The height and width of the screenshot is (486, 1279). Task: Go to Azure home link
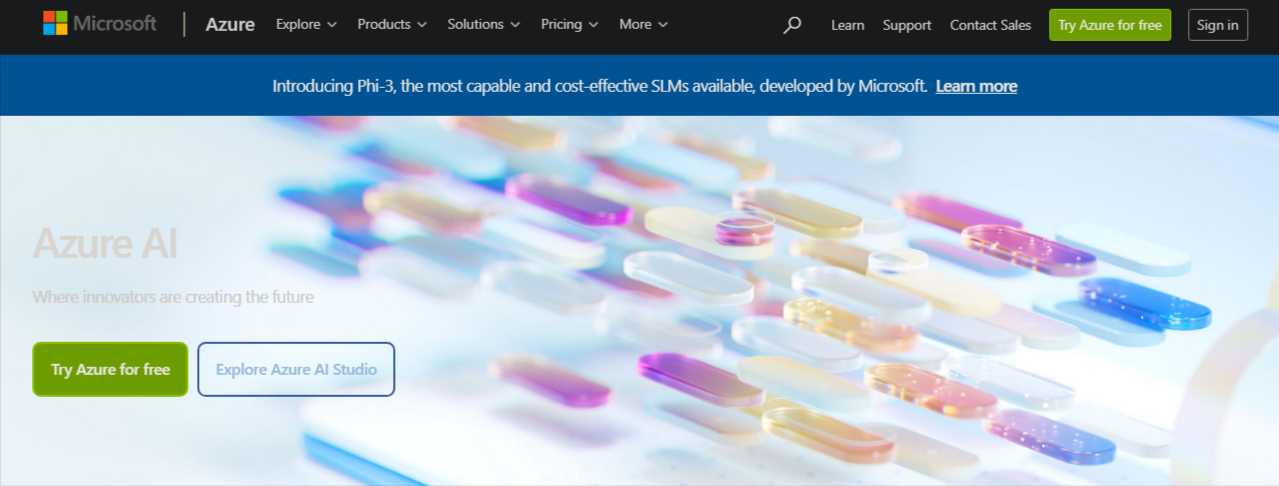pos(230,24)
